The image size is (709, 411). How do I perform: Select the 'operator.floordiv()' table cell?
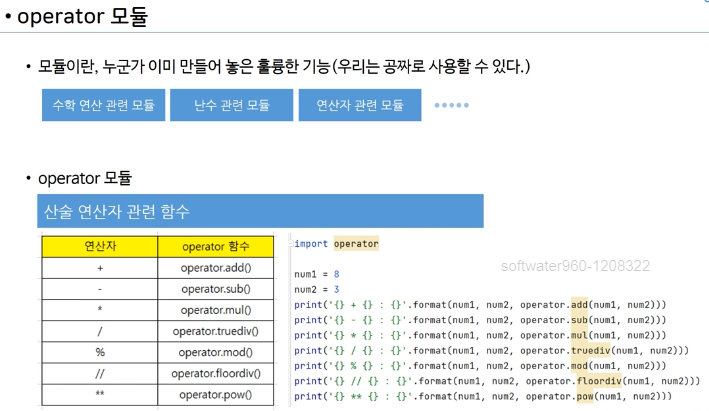coord(216,373)
